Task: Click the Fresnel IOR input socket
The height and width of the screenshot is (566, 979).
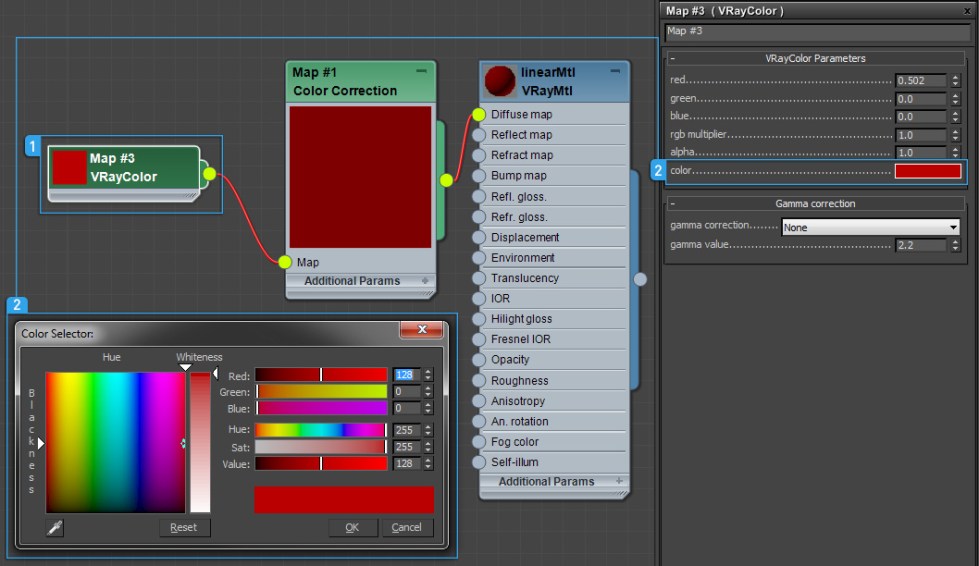Action: tap(479, 339)
